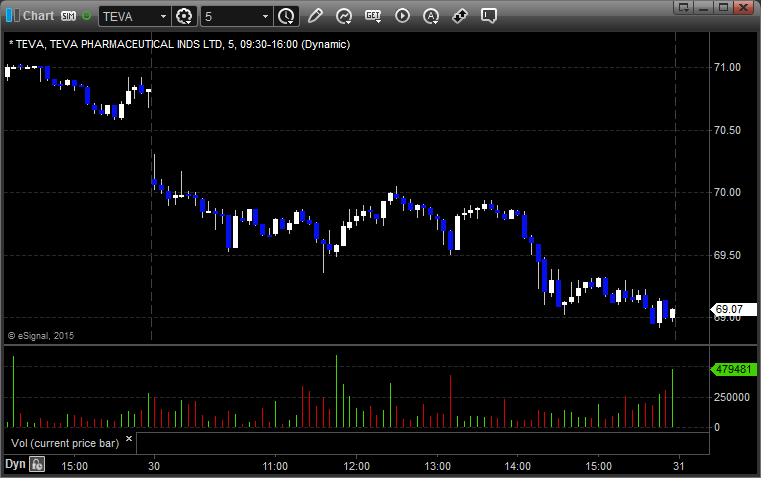Click the 70.00 price axis label
Image resolution: width=761 pixels, height=478 pixels.
pyautogui.click(x=727, y=193)
